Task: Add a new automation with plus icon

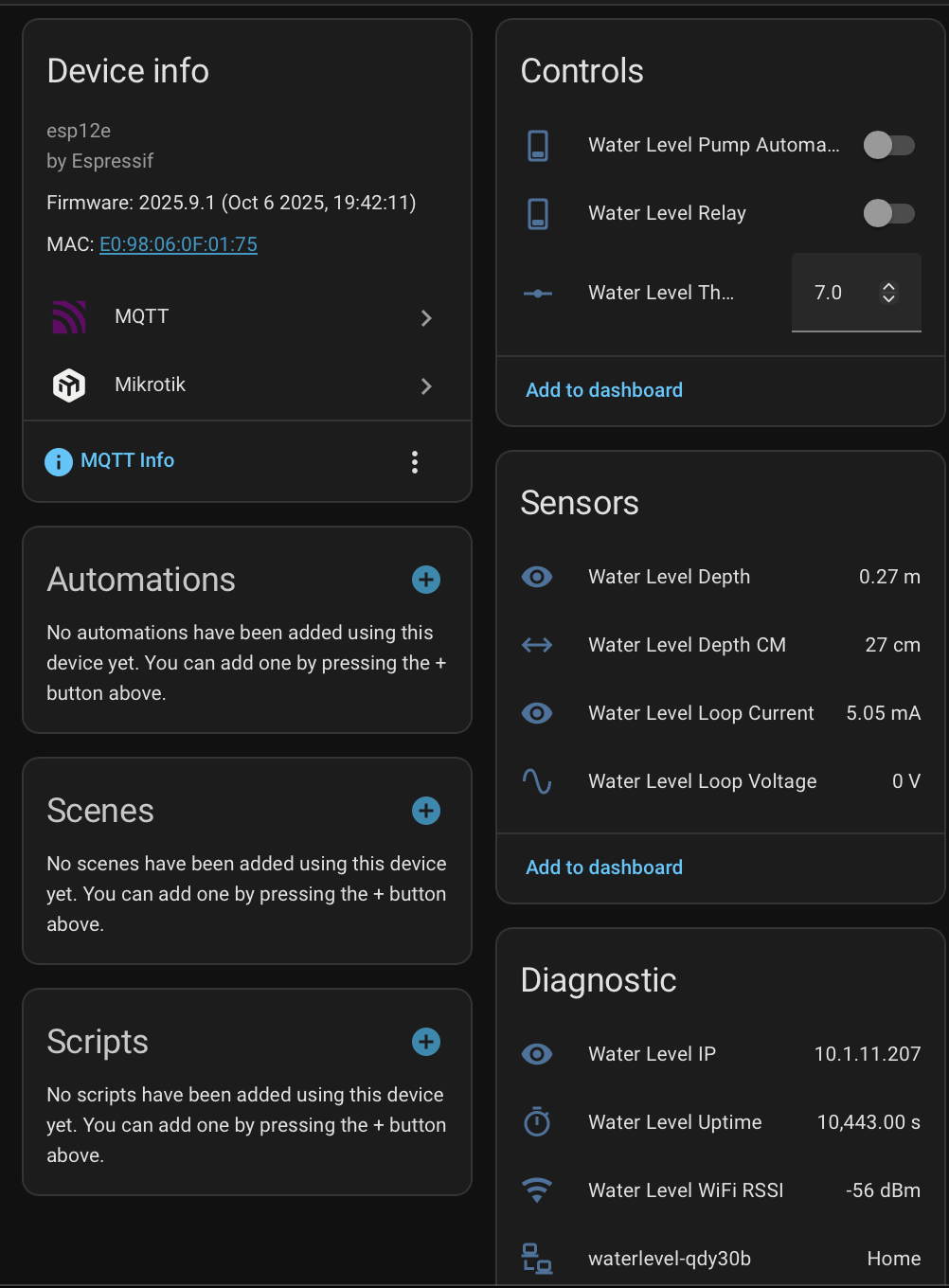Action: click(x=426, y=580)
